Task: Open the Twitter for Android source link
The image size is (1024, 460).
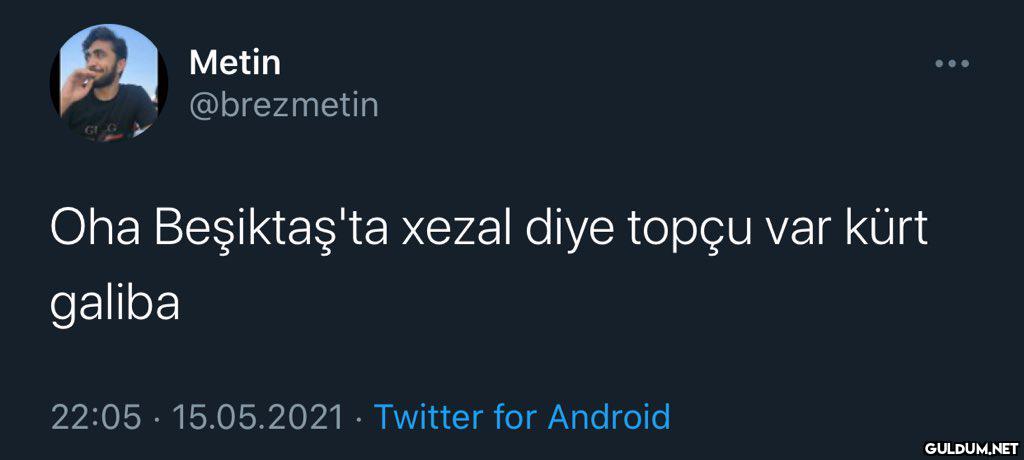Action: (521, 416)
